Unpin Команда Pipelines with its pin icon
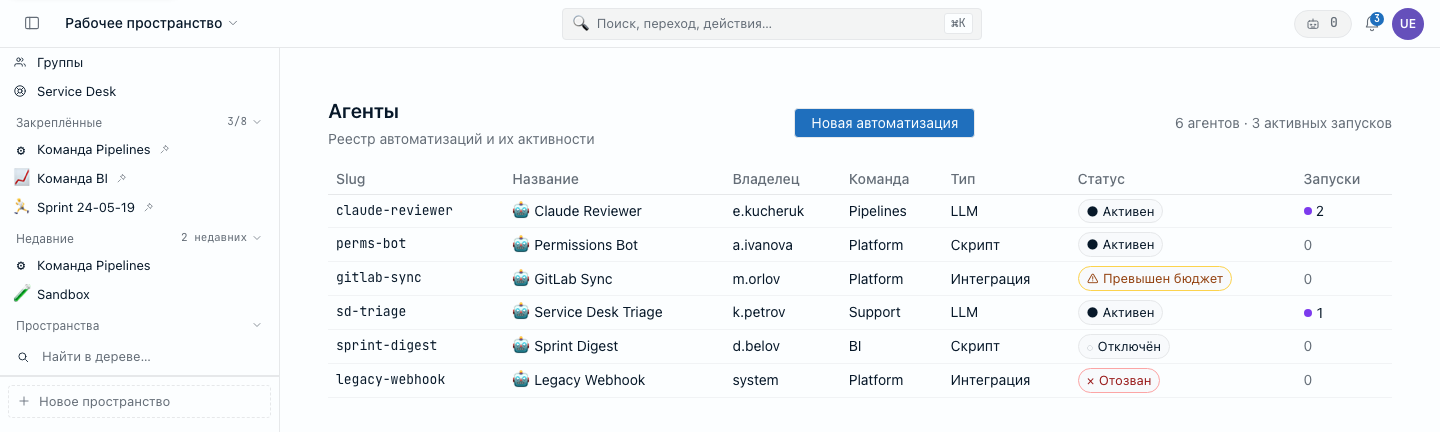 click(165, 150)
